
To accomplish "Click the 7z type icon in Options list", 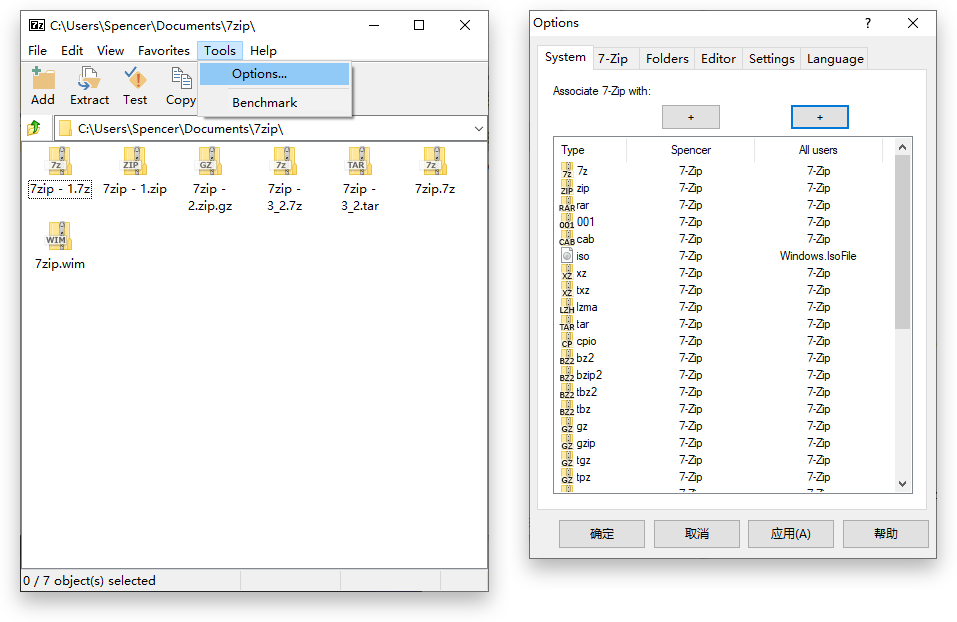I will click(567, 171).
